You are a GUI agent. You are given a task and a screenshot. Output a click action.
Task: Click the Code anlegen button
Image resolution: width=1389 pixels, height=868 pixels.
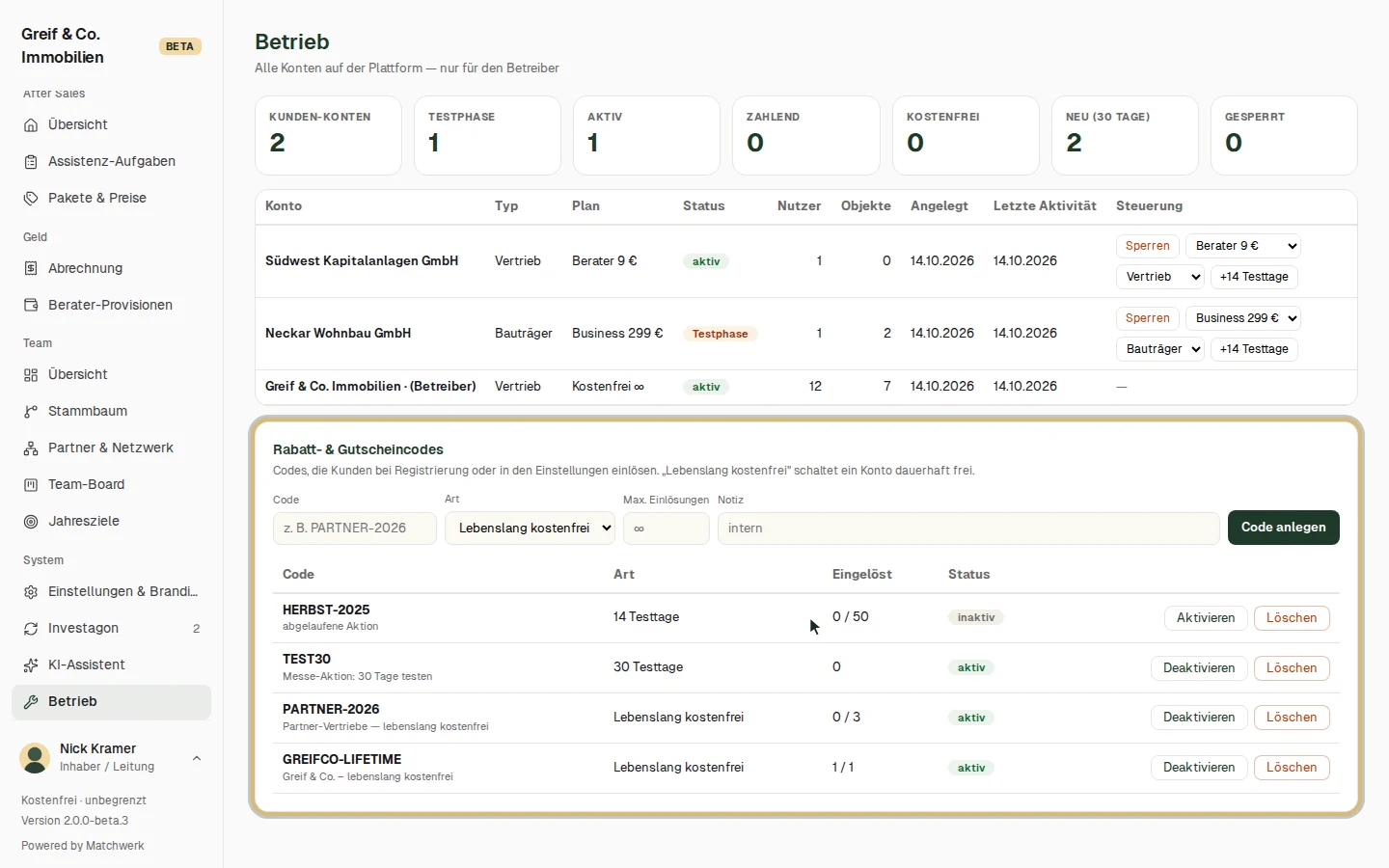pos(1283,528)
